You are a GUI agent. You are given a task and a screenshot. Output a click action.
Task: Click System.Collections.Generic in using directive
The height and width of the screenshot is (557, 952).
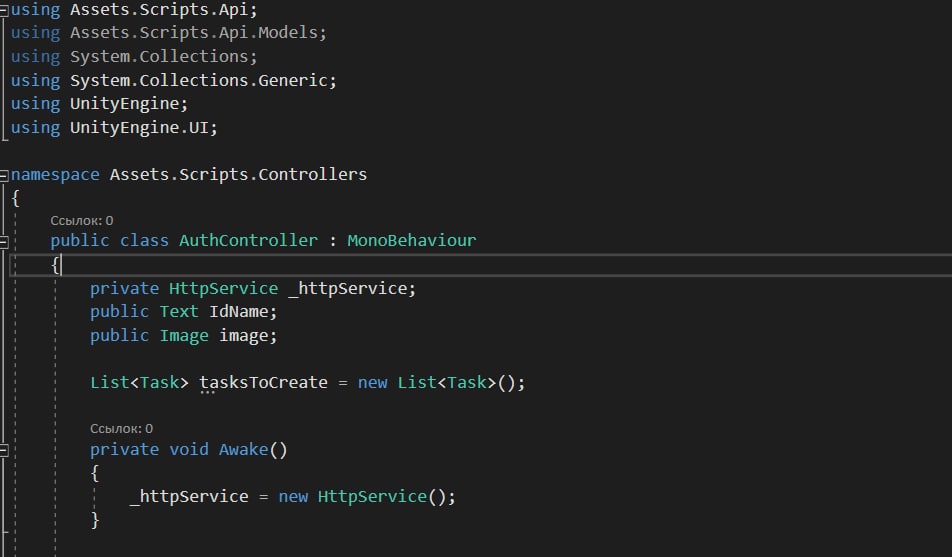[x=199, y=81]
